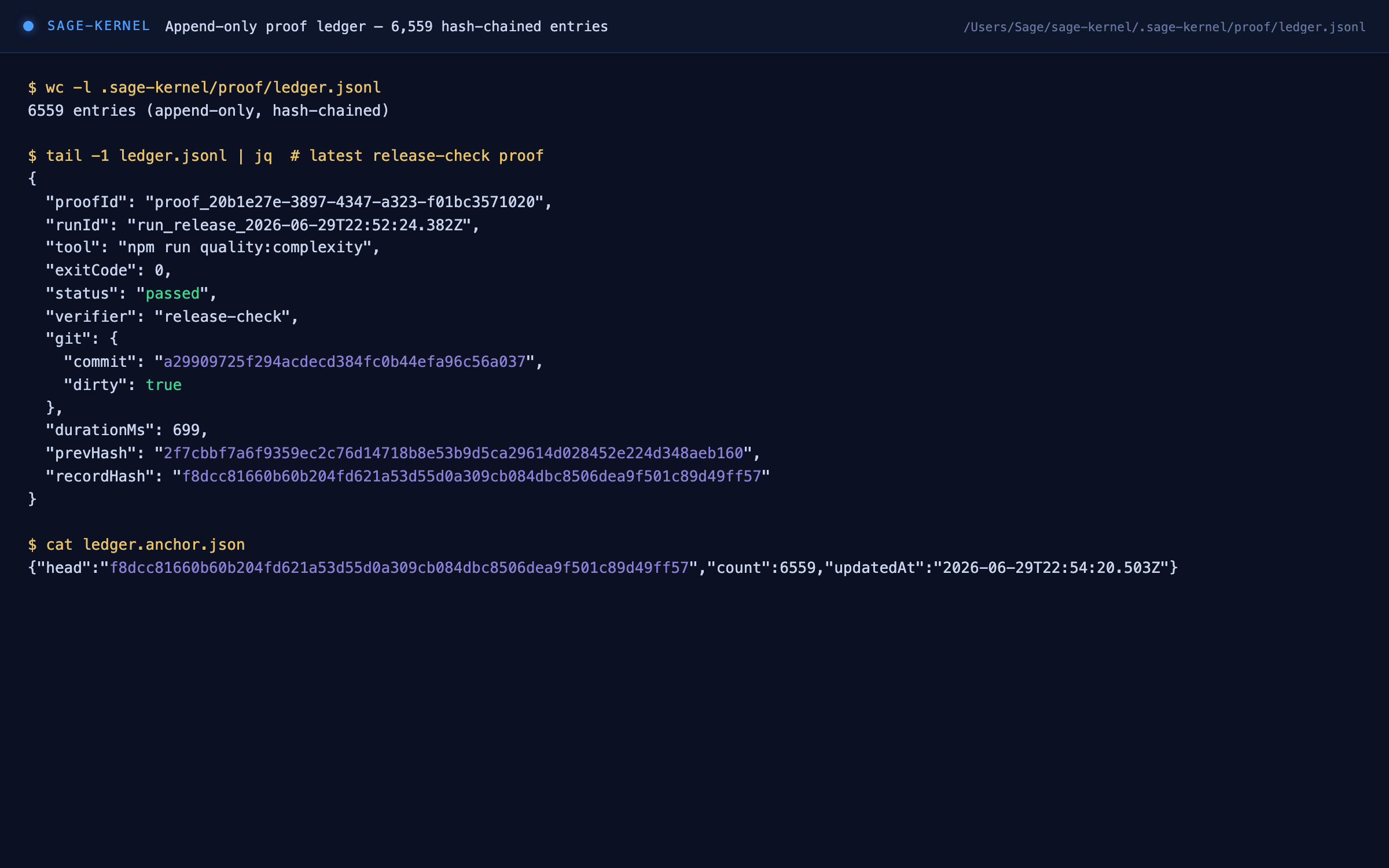Image resolution: width=1389 pixels, height=868 pixels.
Task: Click the blue status dot beside SAGE-KERNEL
Action: [x=28, y=26]
